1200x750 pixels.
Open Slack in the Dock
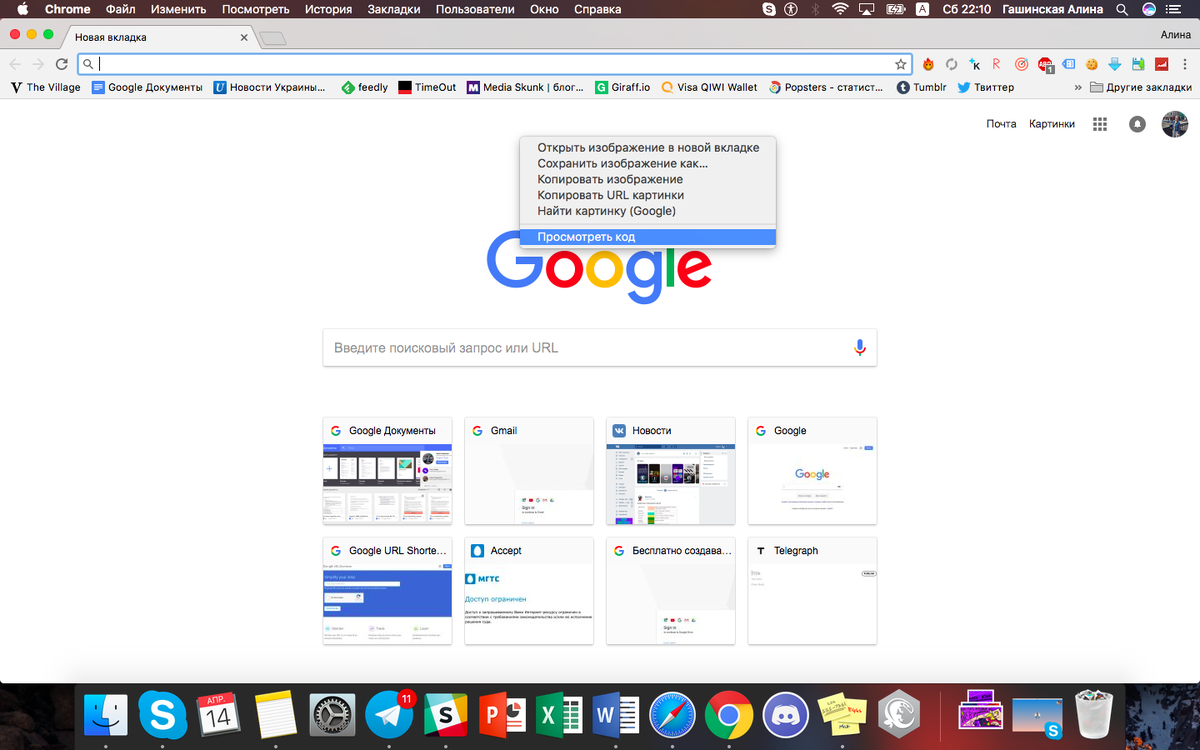click(447, 715)
